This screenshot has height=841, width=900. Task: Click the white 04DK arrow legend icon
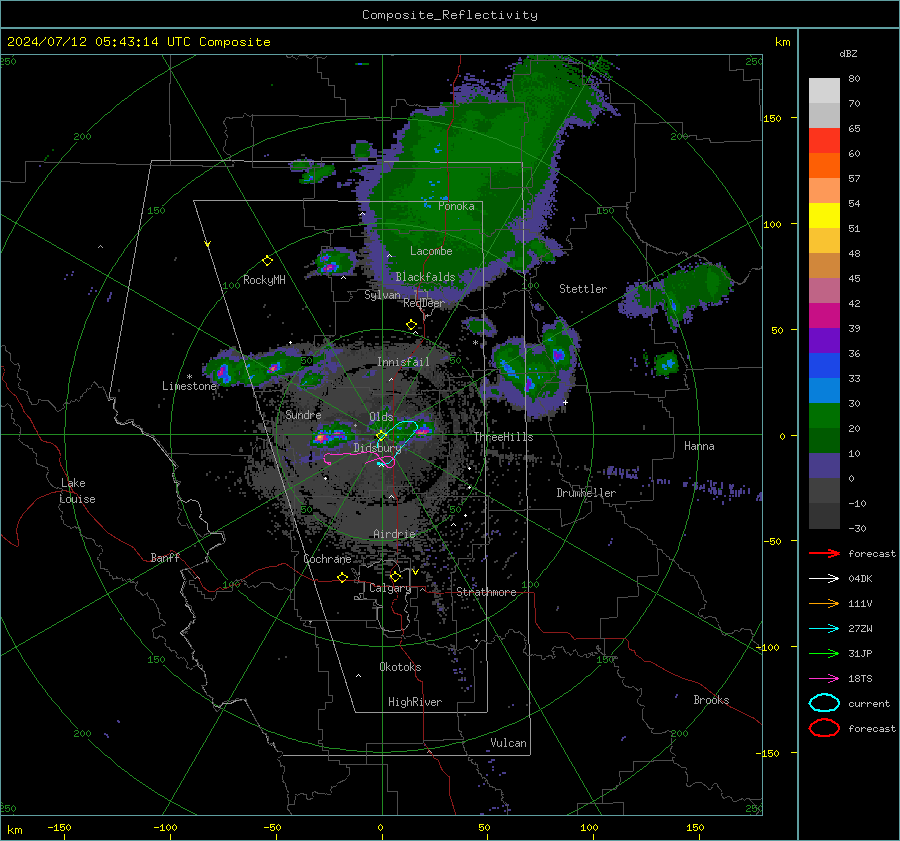point(824,579)
